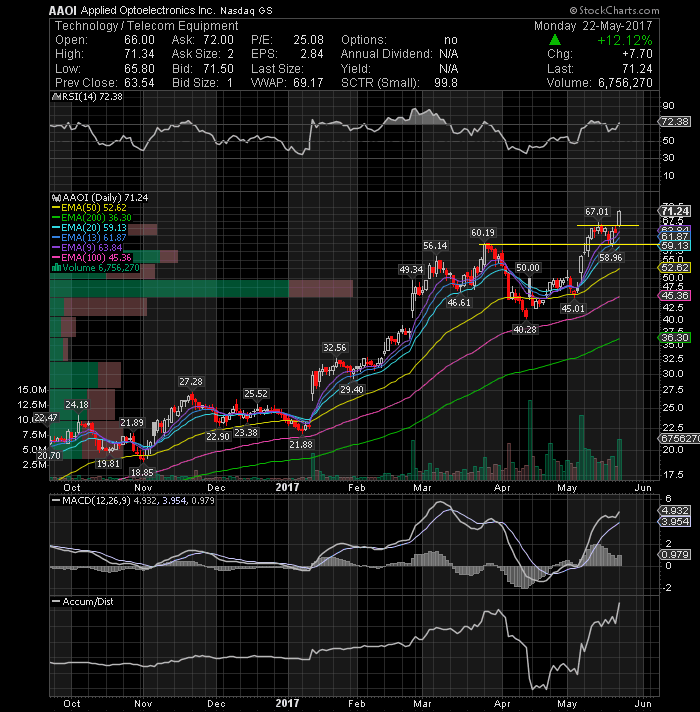Image resolution: width=700 pixels, height=712 pixels.
Task: Click the 2017 label on the bottom-most date axis
Action: (287, 703)
